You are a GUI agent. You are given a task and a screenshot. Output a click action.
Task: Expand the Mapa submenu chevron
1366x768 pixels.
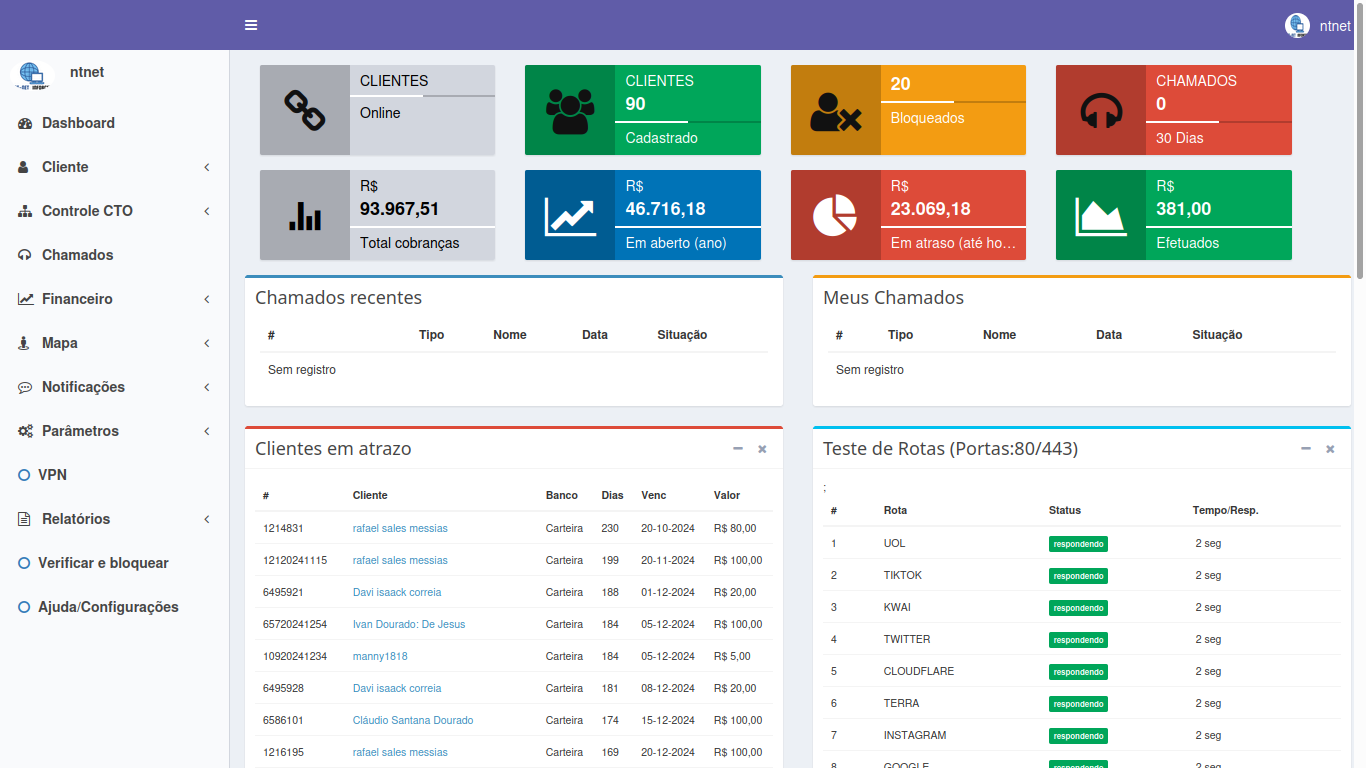(x=207, y=343)
